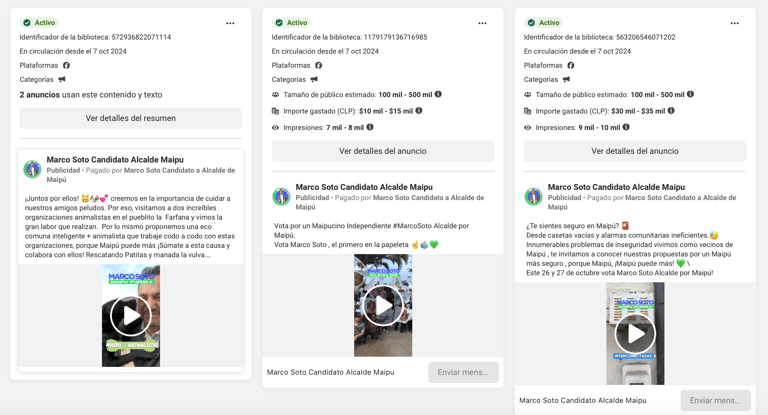Click eye icon beside Impresiones 7 mil - 8 mil
The image size is (768, 415).
275,127
